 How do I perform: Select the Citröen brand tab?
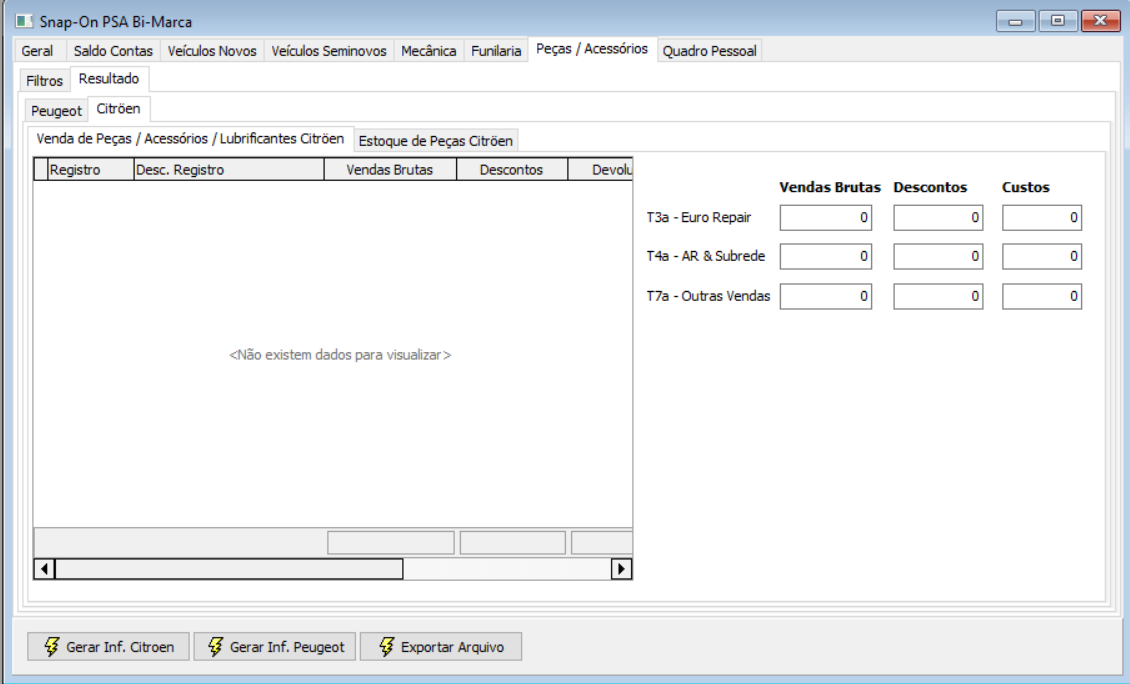[x=118, y=109]
